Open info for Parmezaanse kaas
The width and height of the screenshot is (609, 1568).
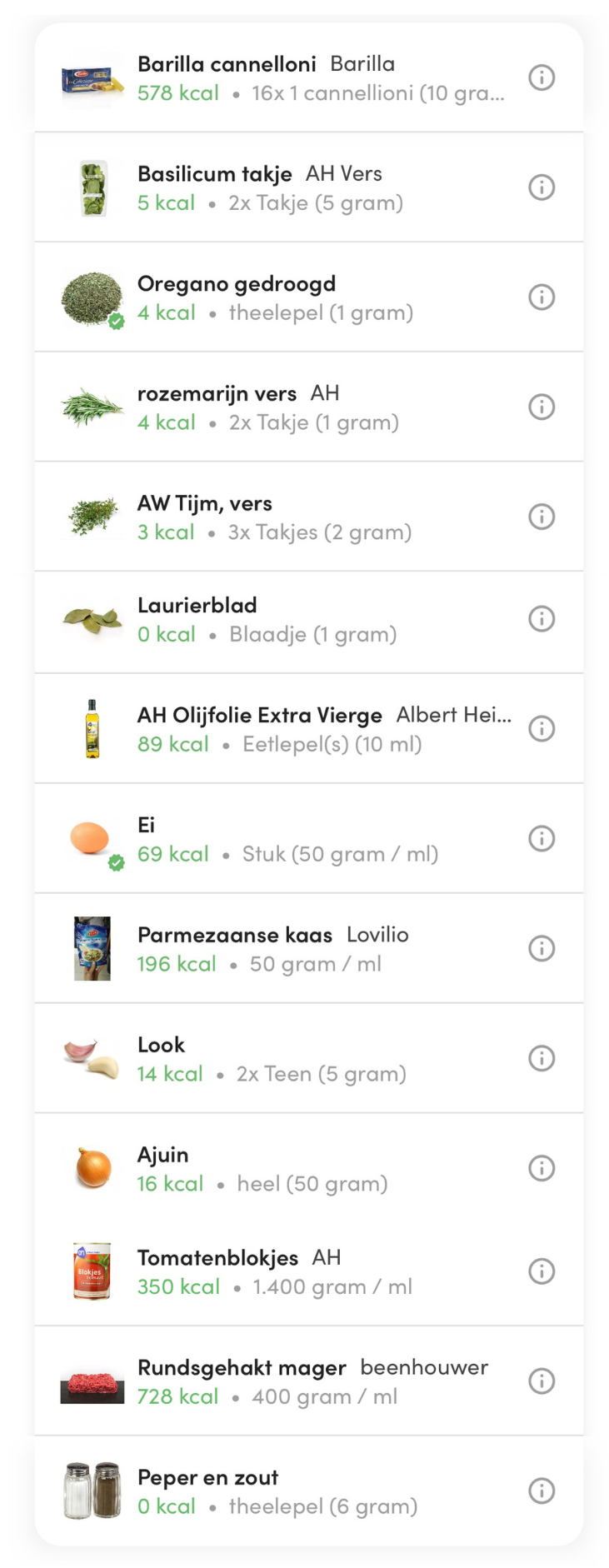pos(542,948)
